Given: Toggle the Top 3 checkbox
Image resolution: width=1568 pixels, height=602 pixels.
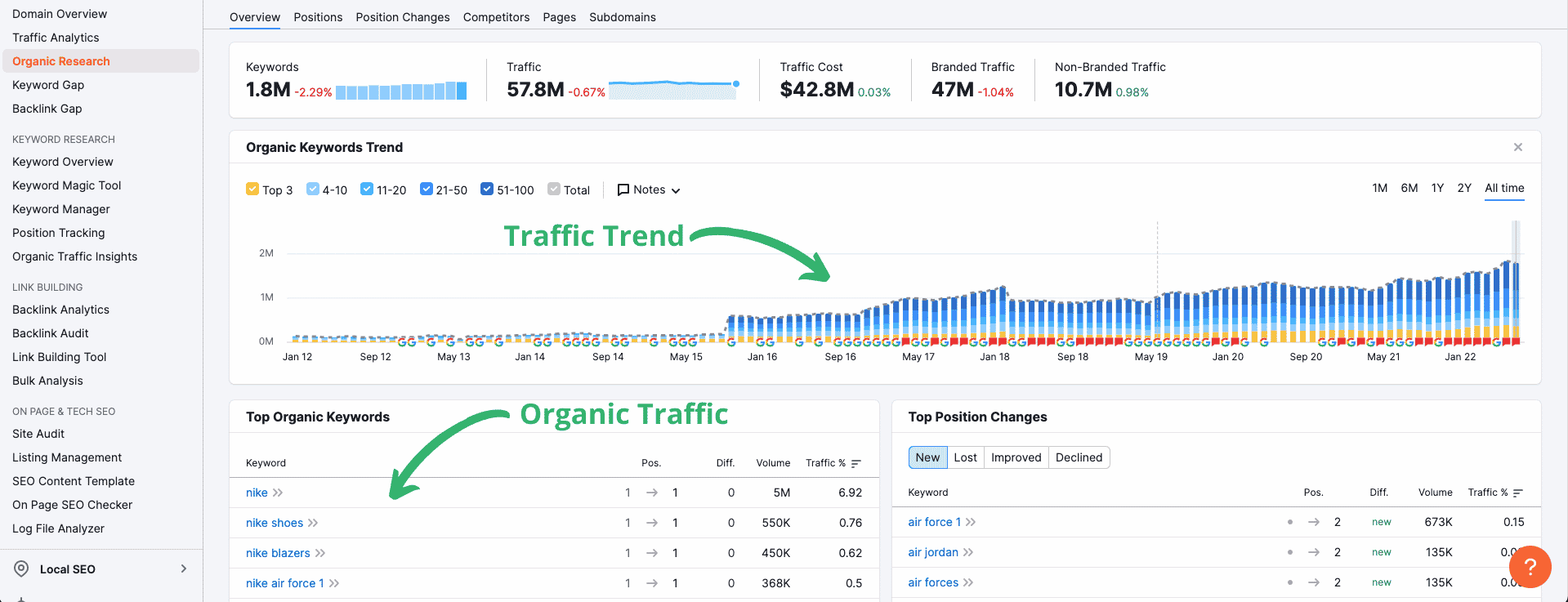Looking at the screenshot, I should (252, 189).
